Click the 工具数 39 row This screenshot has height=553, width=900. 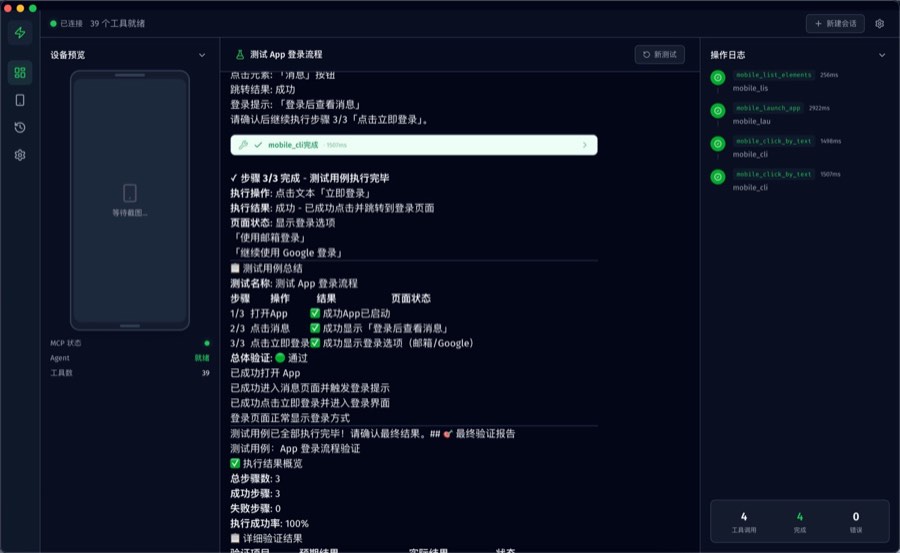[x=130, y=373]
